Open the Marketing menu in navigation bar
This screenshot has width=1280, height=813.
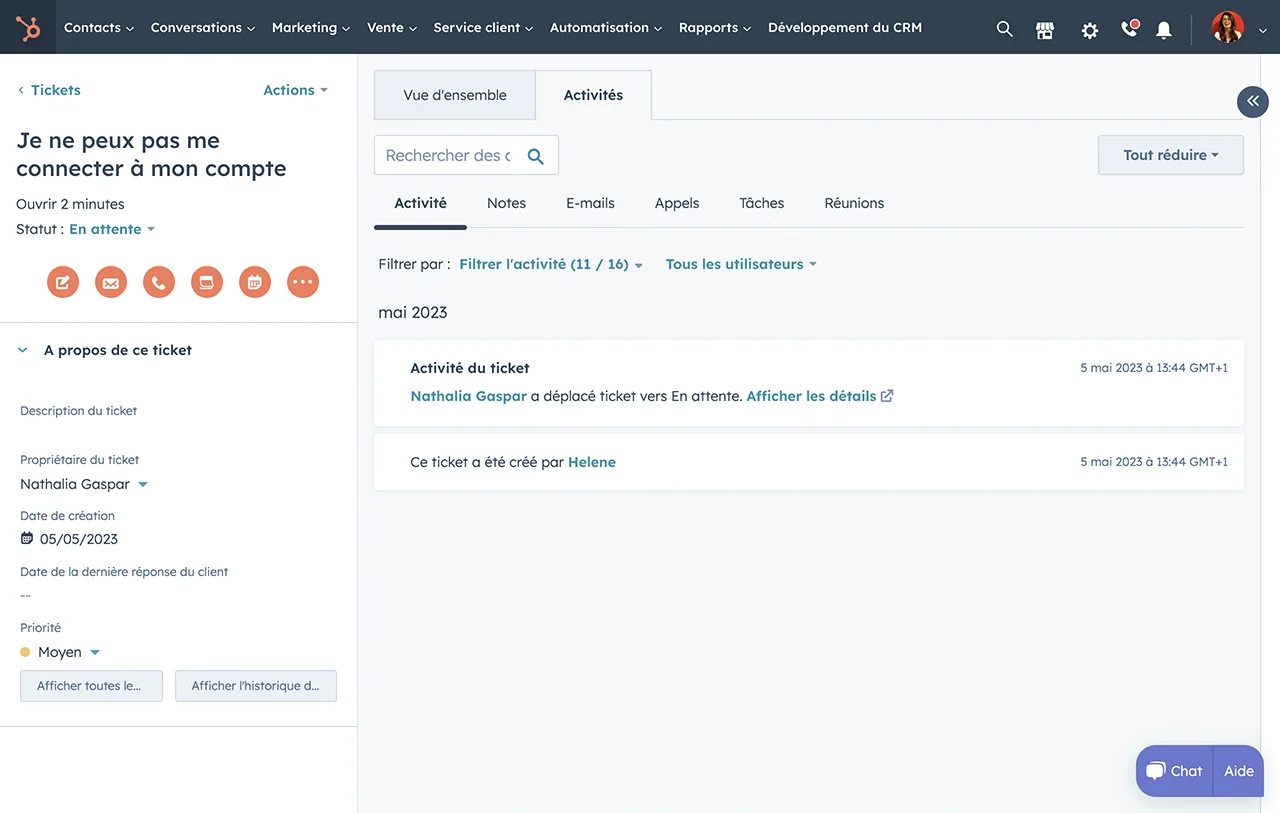(310, 28)
